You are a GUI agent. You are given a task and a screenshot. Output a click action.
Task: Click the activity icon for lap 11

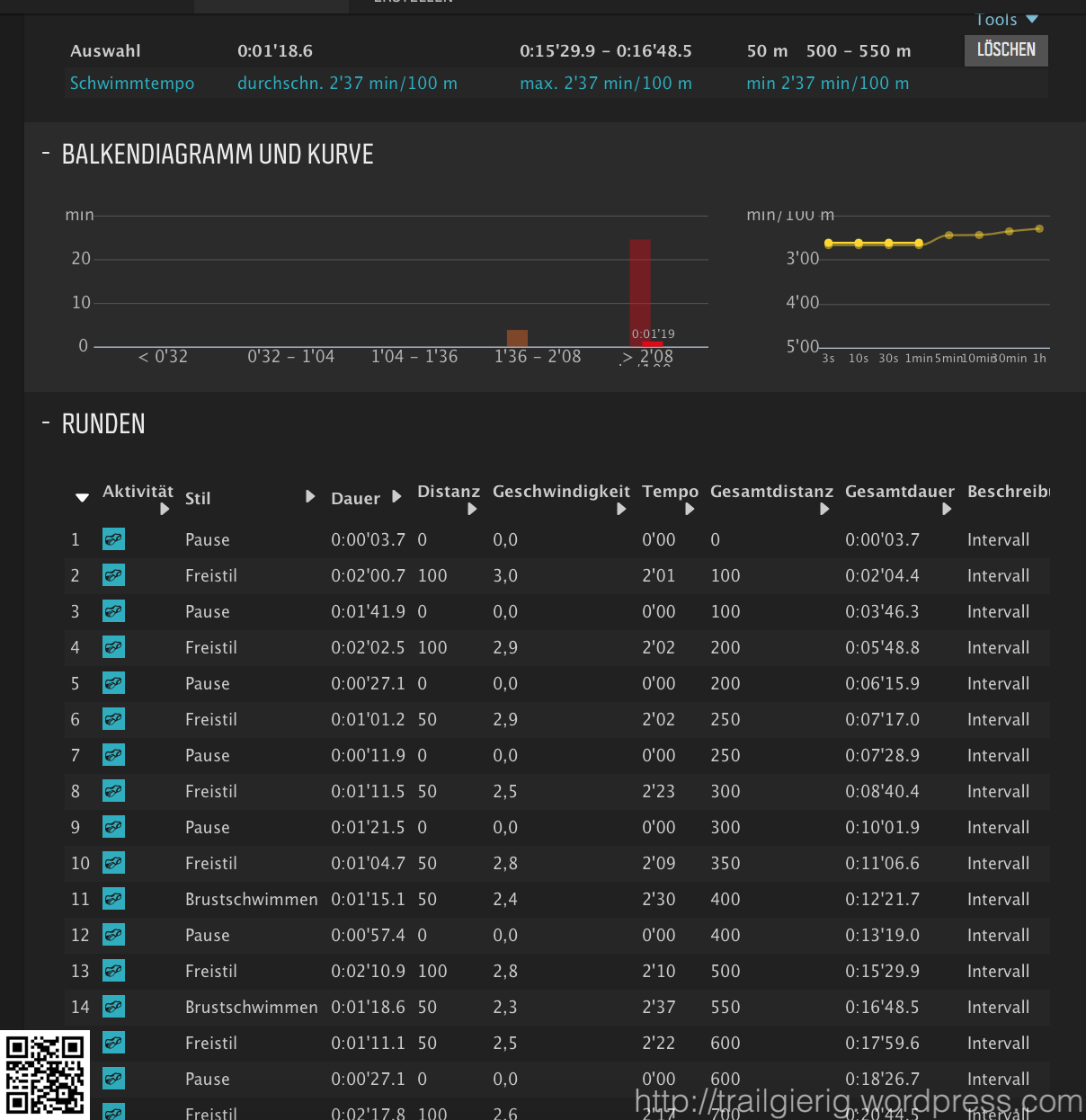click(x=113, y=899)
